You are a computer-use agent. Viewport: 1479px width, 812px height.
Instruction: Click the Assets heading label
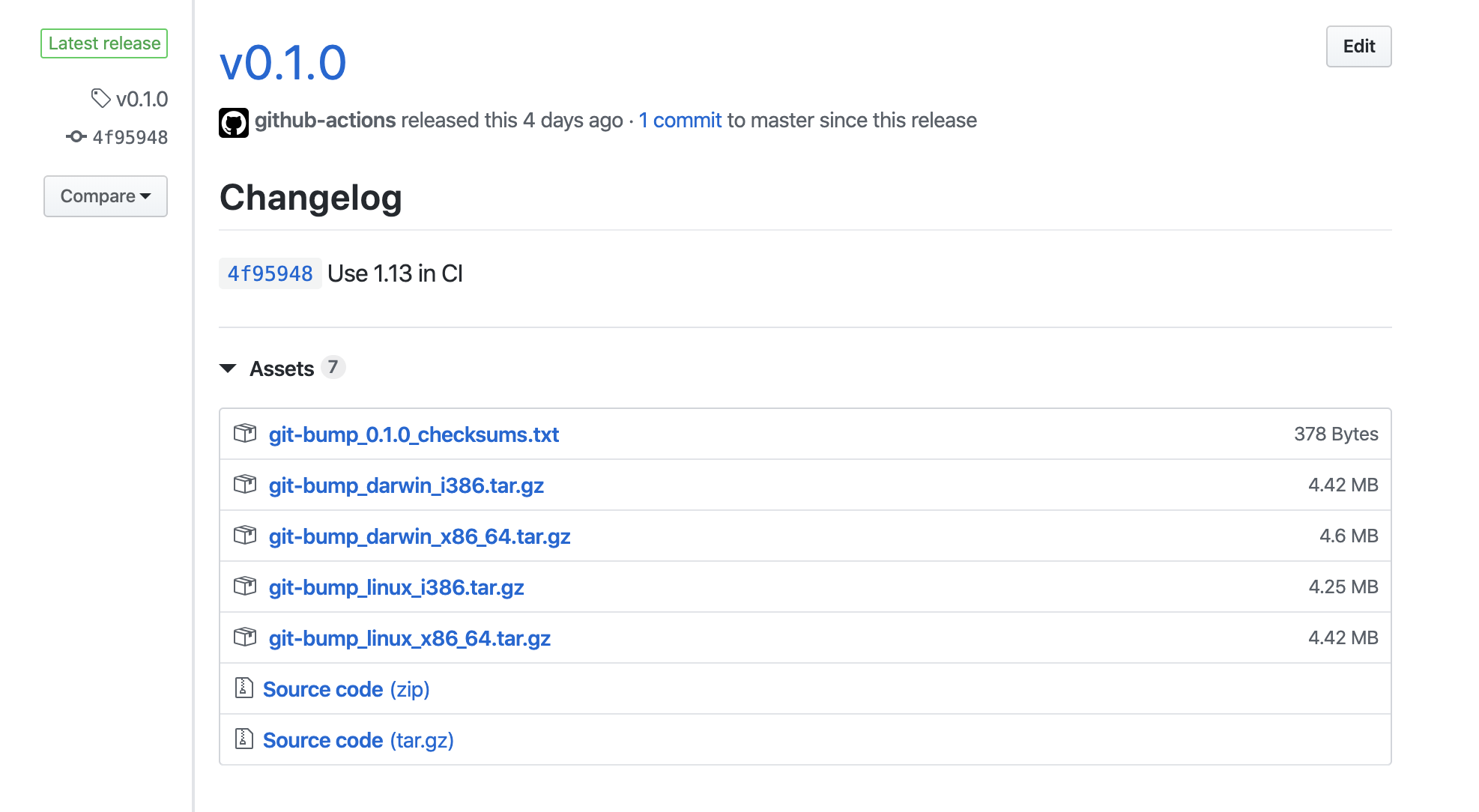pos(282,369)
